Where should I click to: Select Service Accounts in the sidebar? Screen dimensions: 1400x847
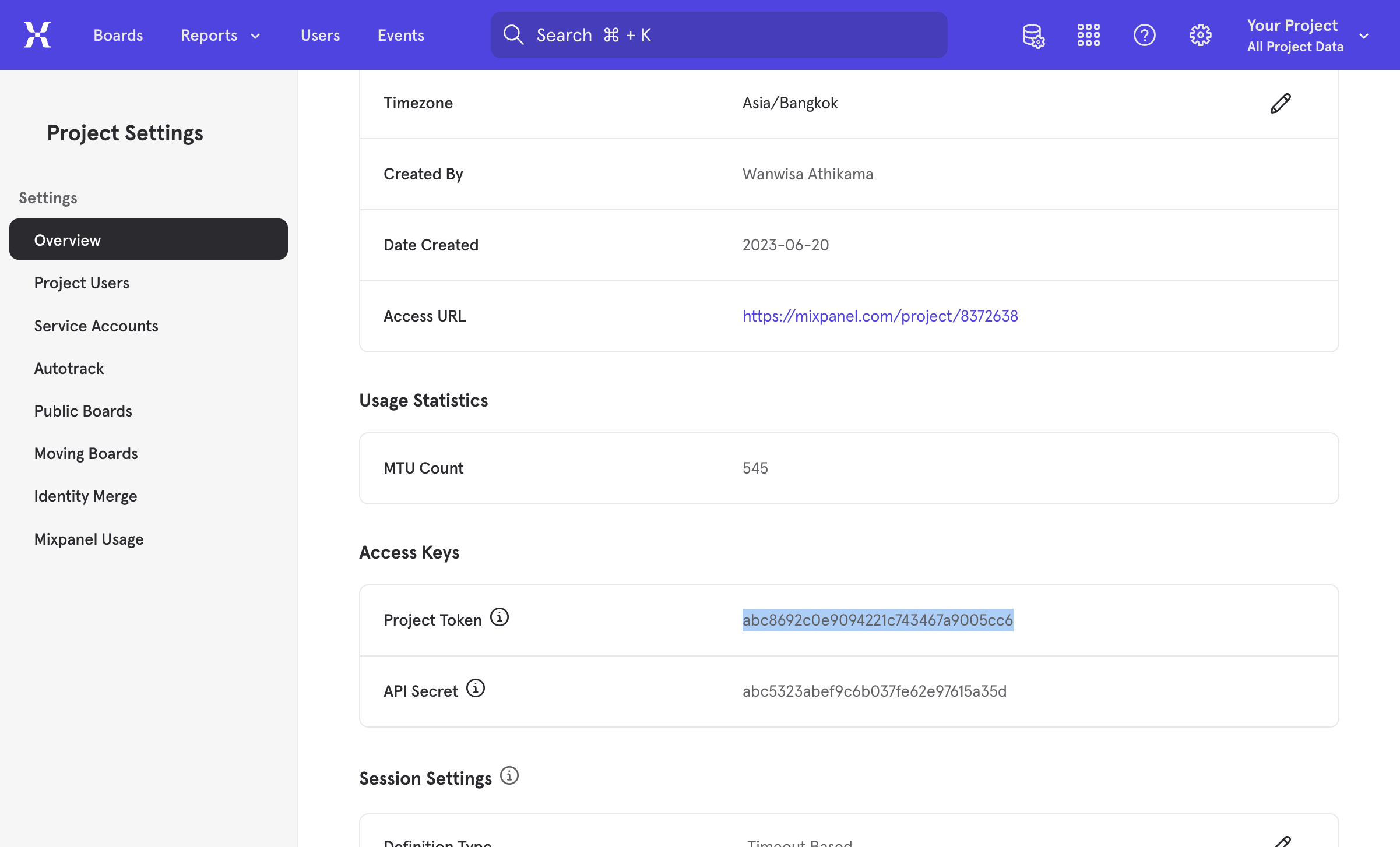[96, 326]
